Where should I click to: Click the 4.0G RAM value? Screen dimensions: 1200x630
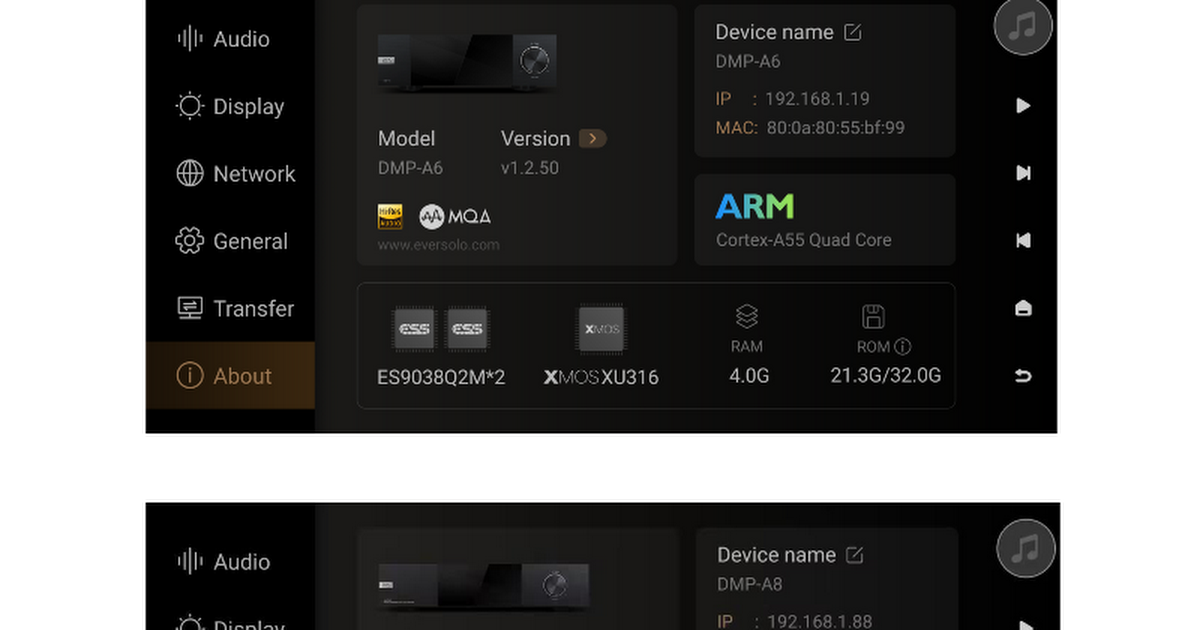[747, 376]
